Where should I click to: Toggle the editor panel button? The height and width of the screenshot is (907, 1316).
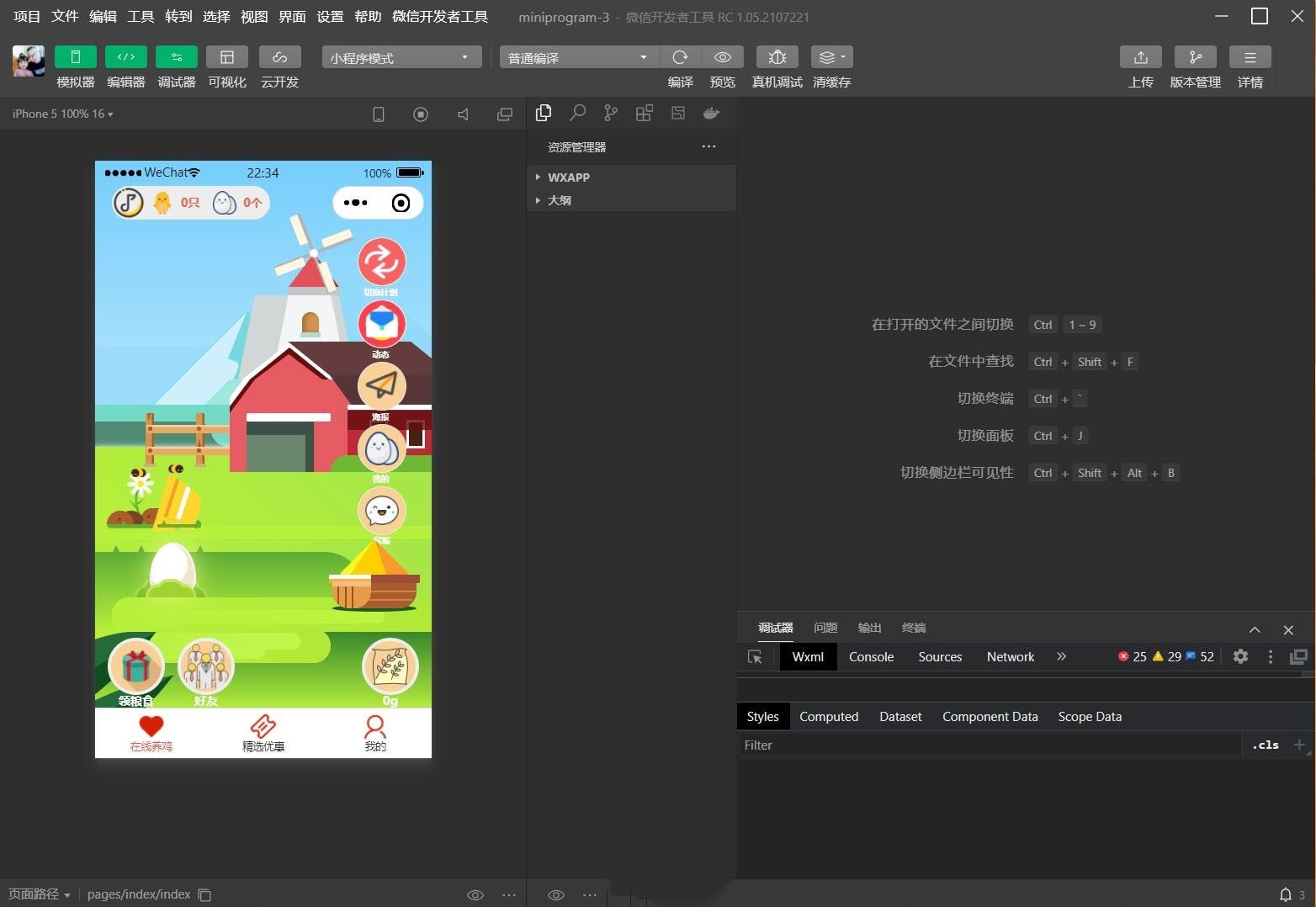pyautogui.click(x=126, y=57)
